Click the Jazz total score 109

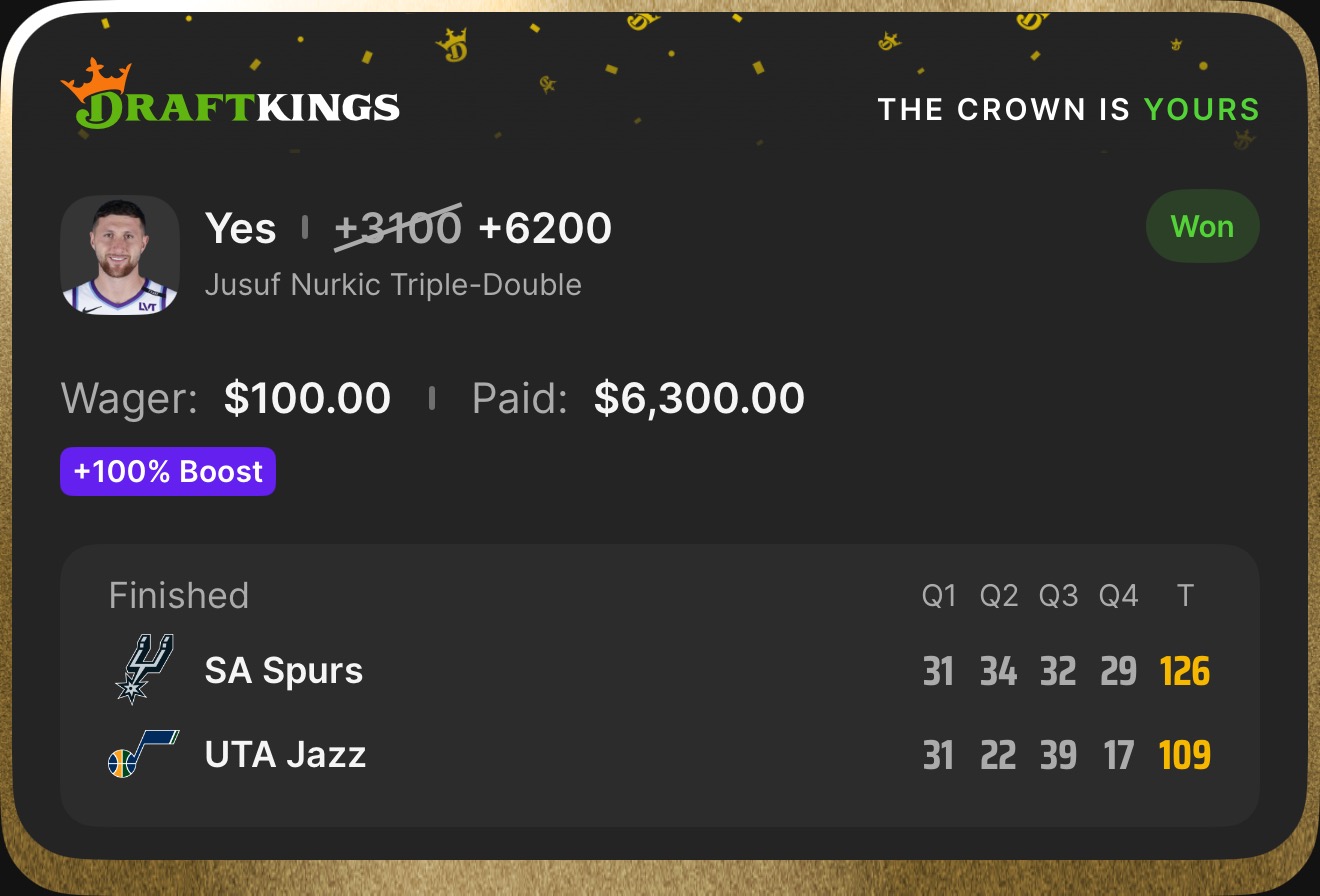pyautogui.click(x=1185, y=755)
